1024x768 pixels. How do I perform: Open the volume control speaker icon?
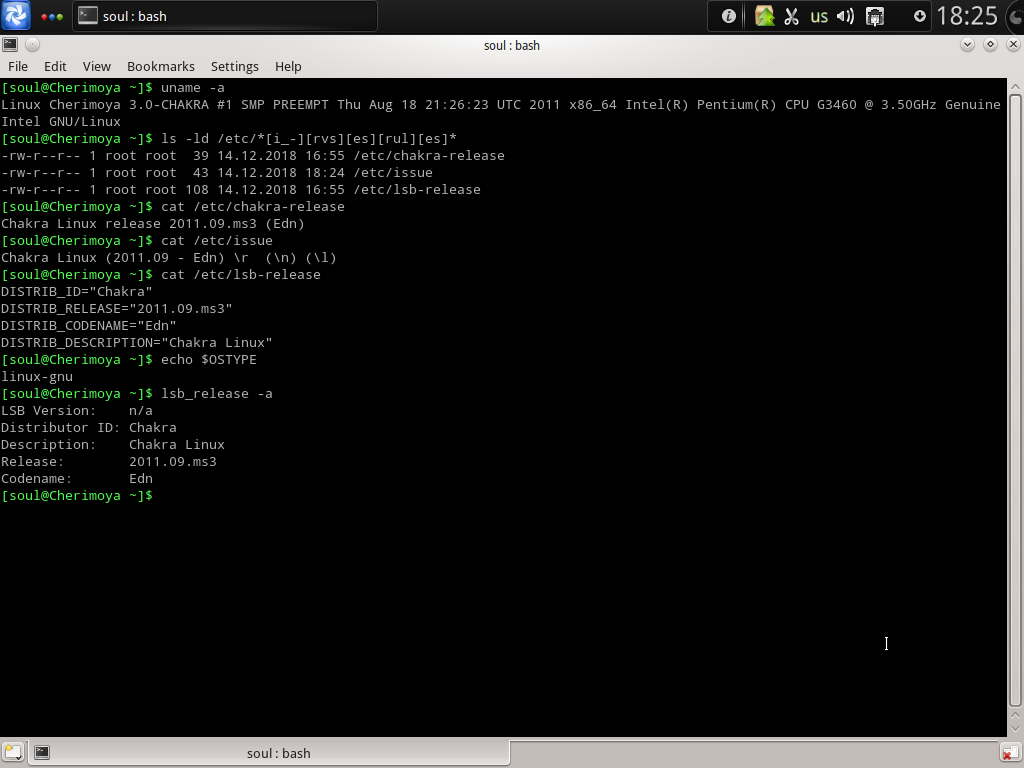coord(846,16)
